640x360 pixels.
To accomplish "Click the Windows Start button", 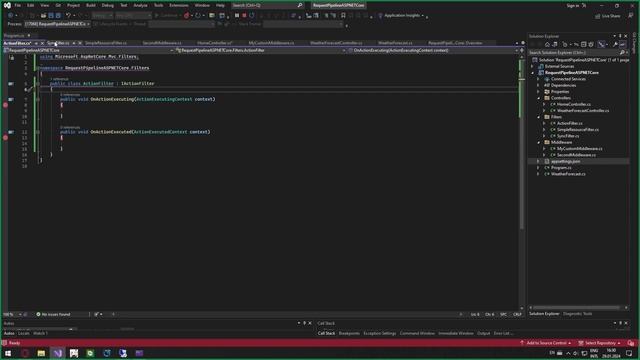I will tap(8, 353).
